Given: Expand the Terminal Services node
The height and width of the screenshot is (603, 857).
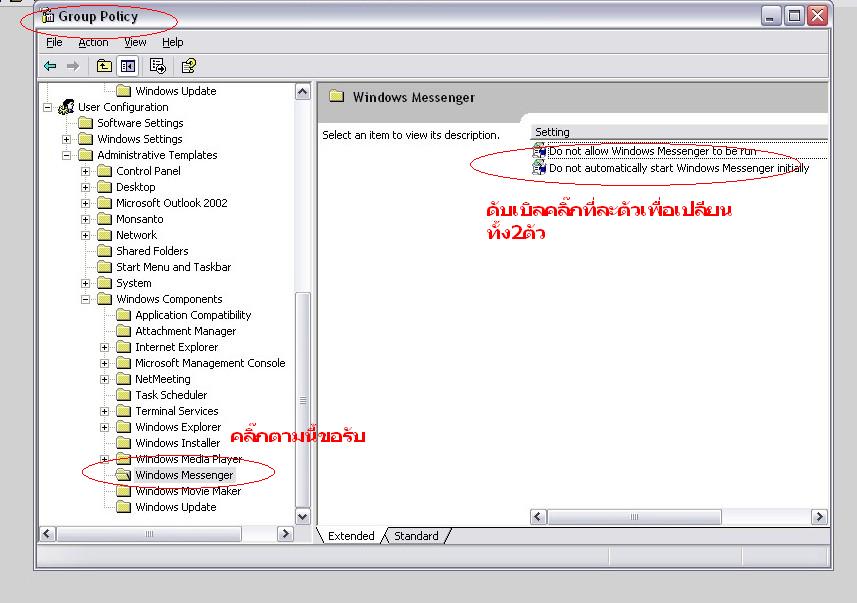Looking at the screenshot, I should coord(104,411).
